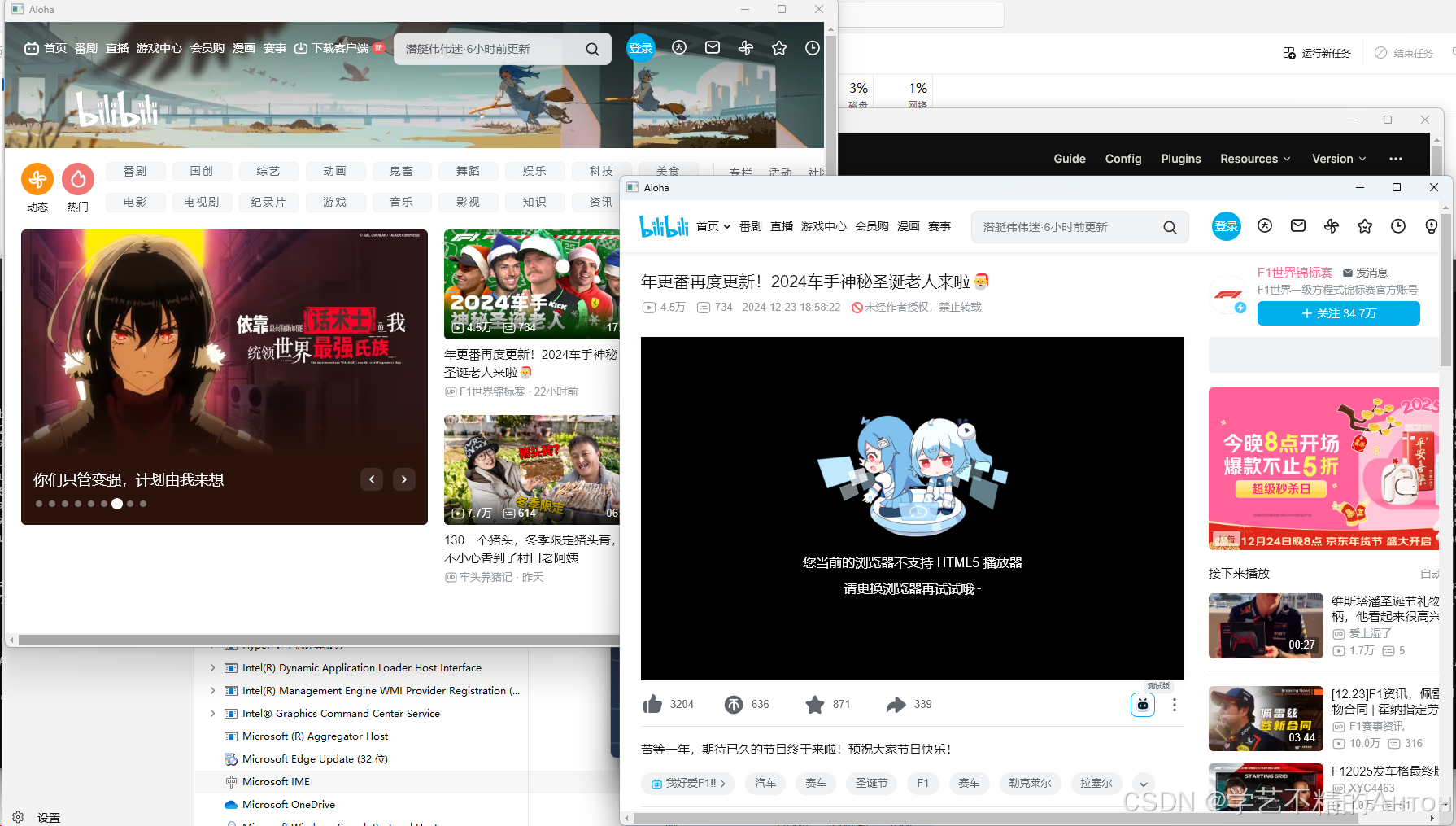The height and width of the screenshot is (826, 1456).
Task: Open watch history via the clock icon
Action: coord(1398,226)
